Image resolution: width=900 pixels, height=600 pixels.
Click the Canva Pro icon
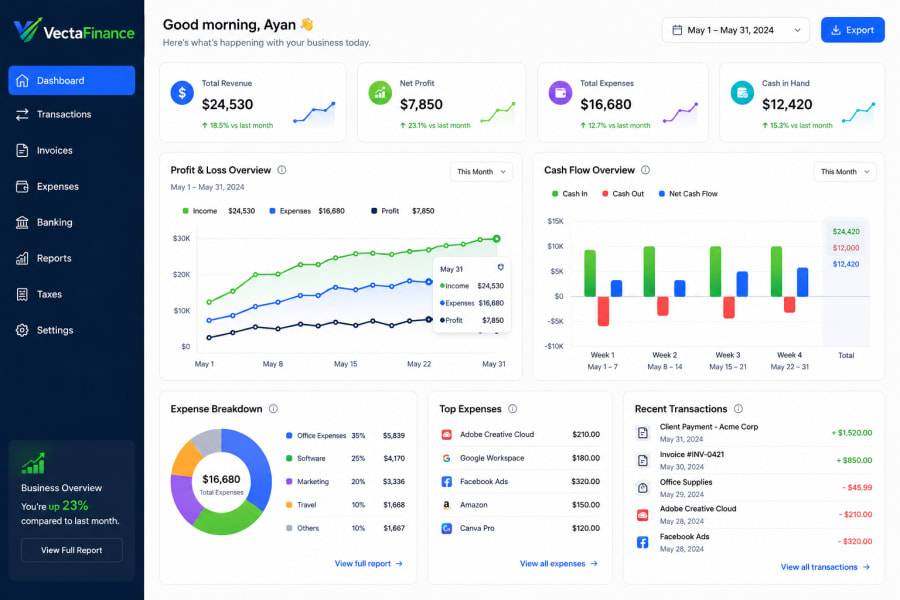[447, 528]
